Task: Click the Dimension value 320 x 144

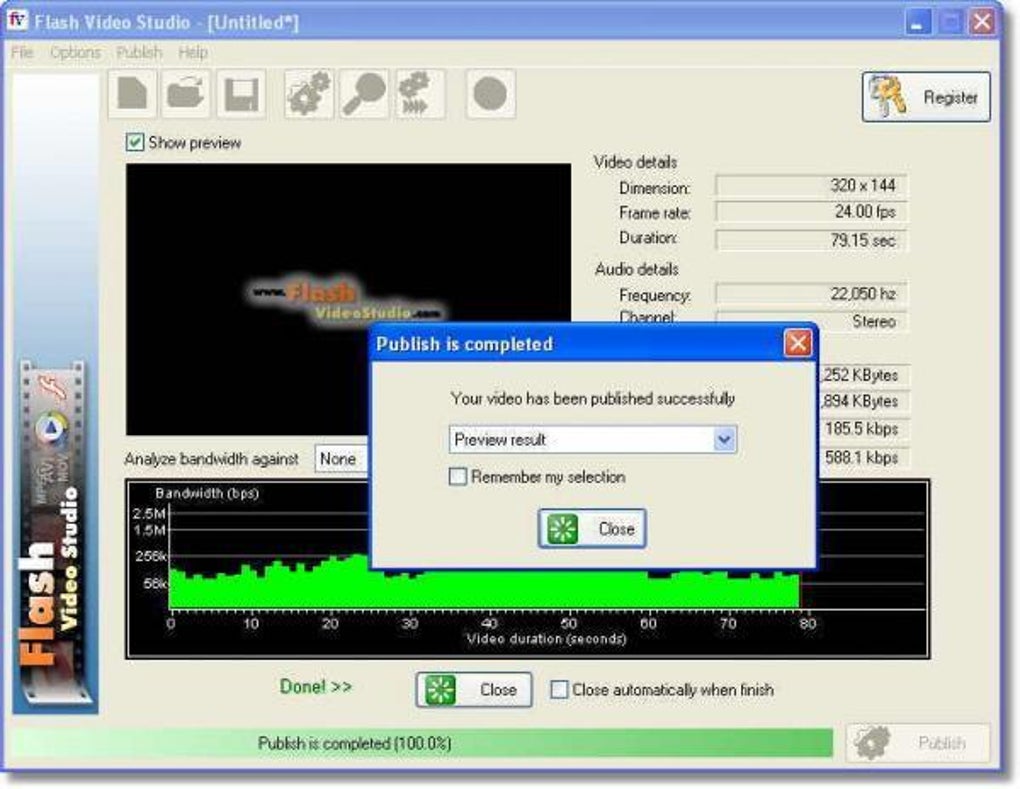Action: point(811,185)
